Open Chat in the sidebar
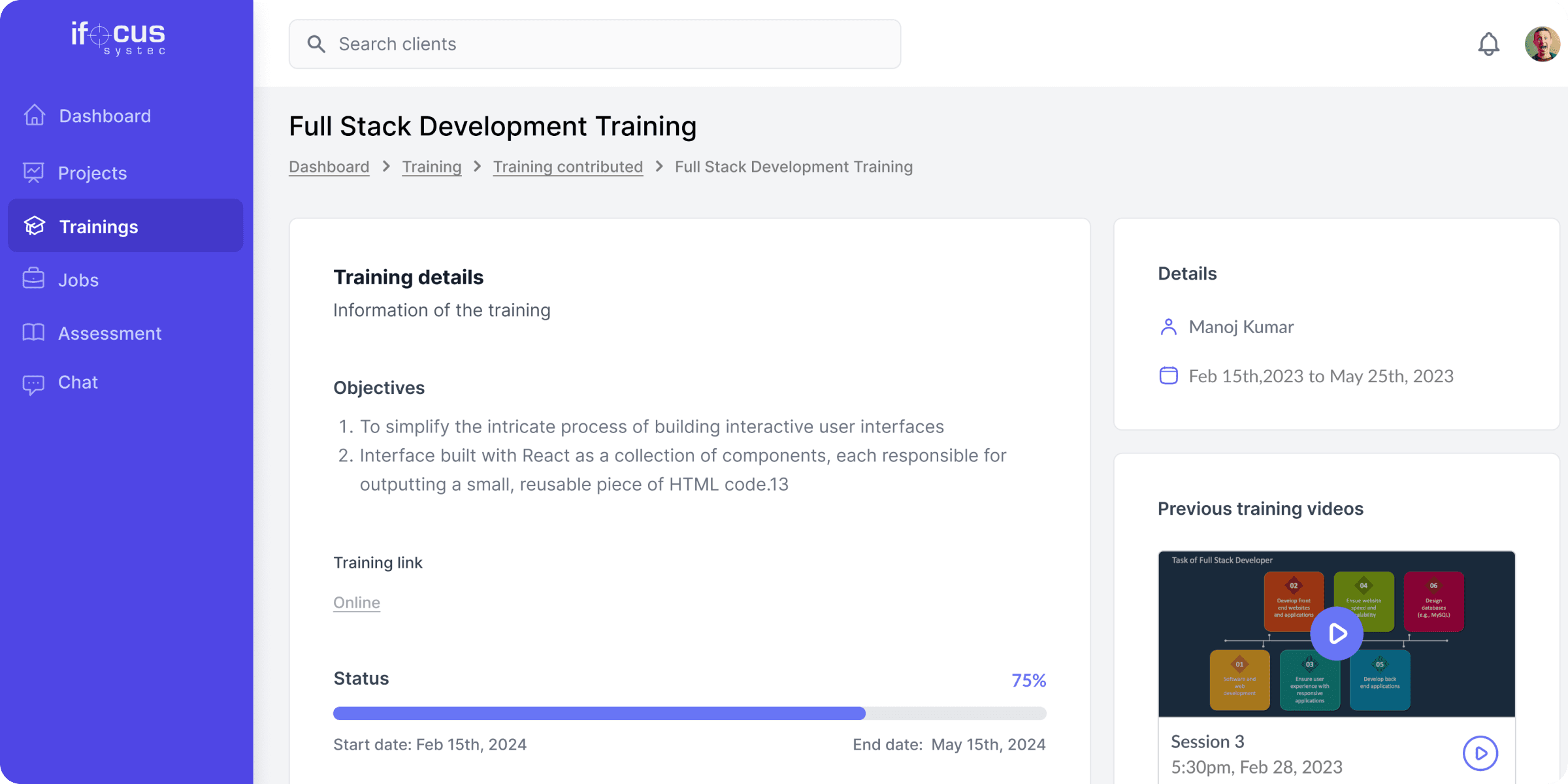Screen dimensions: 1568x784 [125, 382]
